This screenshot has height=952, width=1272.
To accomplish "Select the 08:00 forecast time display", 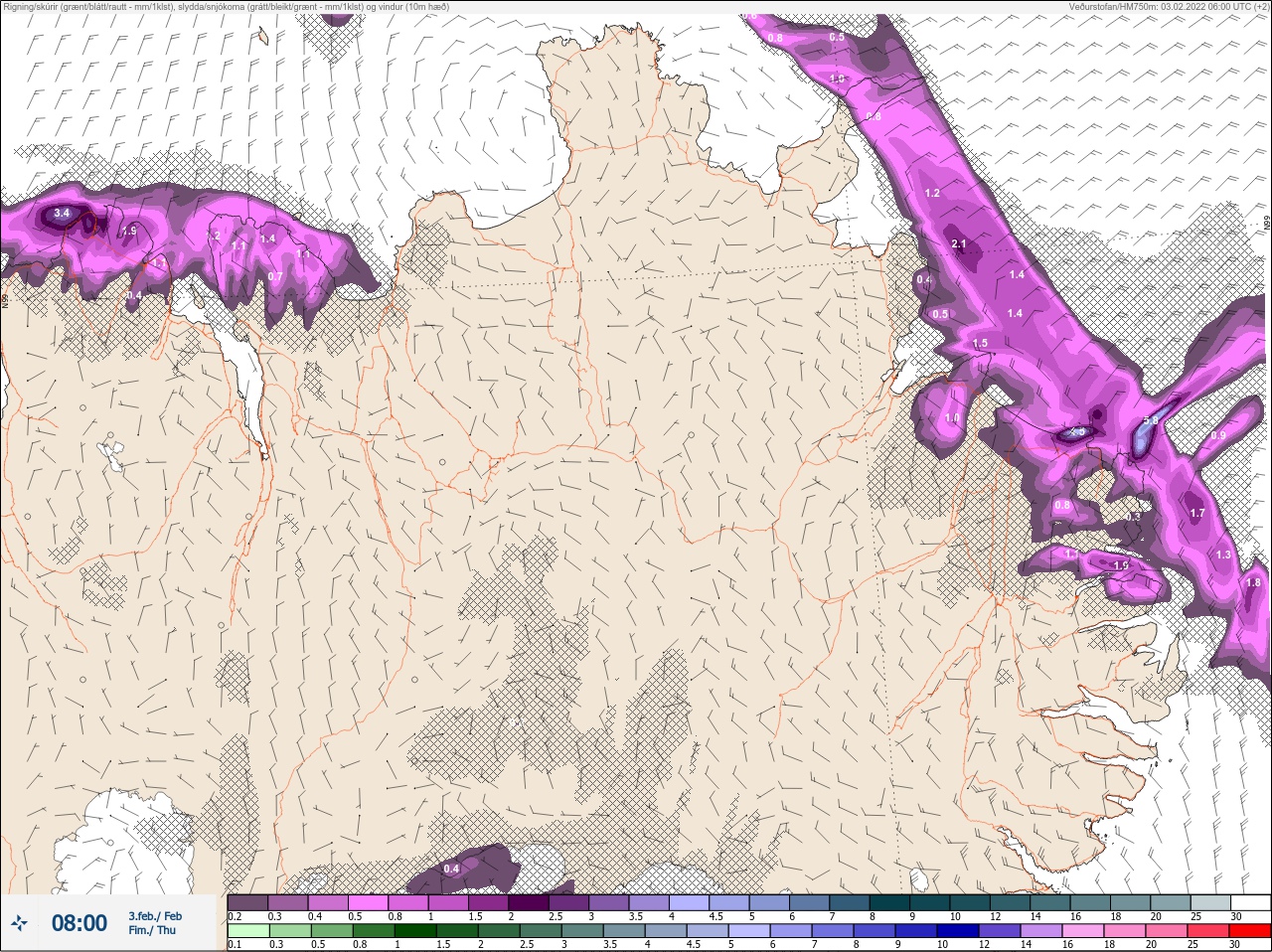I will tap(79, 923).
